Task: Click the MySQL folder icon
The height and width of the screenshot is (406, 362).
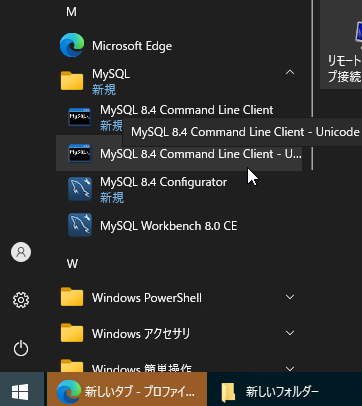Action: 72,81
